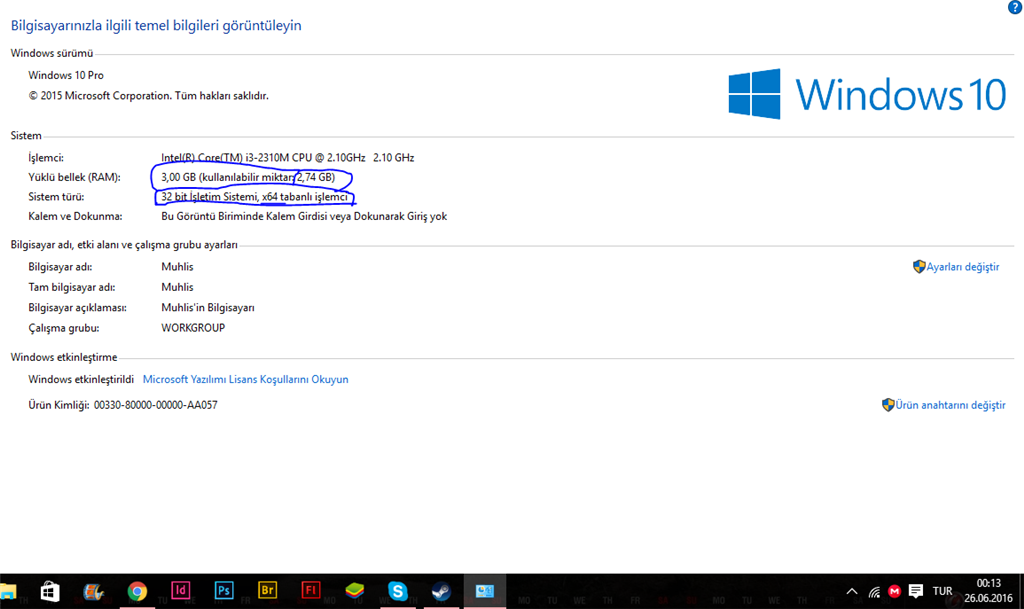Viewport: 1024px width, 609px height.
Task: Click the Windows 10 logo image
Action: click(867, 94)
